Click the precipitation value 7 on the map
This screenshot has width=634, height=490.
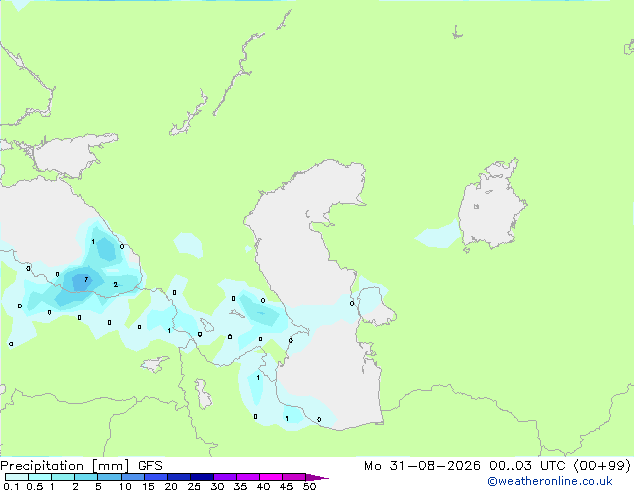pos(86,279)
